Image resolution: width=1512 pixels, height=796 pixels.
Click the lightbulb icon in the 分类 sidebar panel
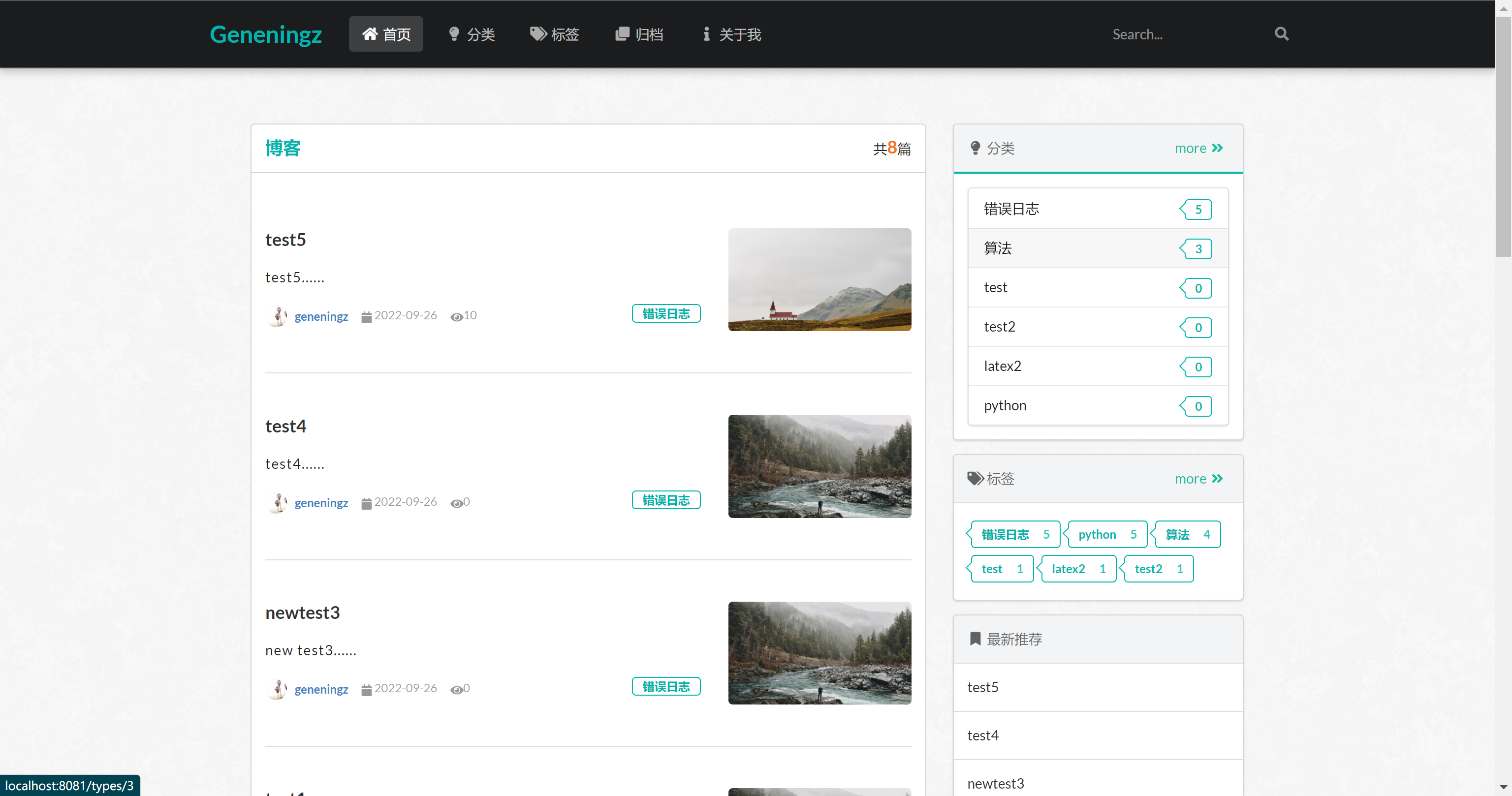tap(976, 148)
